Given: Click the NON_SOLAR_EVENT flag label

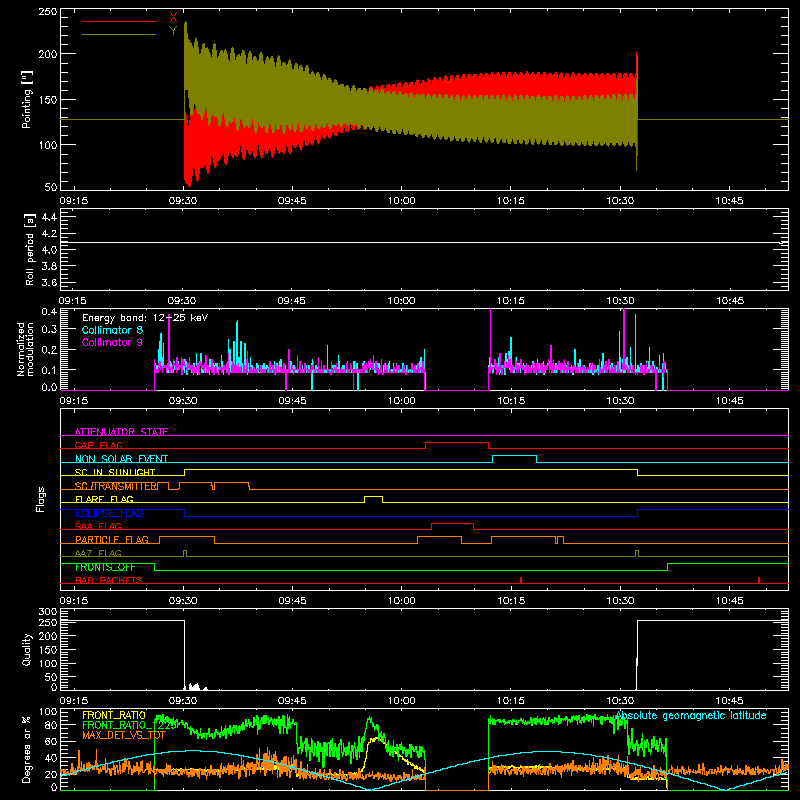Looking at the screenshot, I should (121, 459).
